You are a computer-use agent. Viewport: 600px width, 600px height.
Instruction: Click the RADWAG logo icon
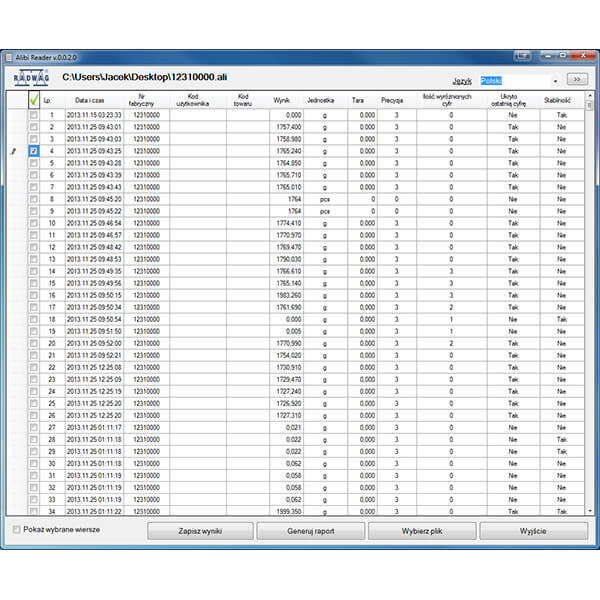coord(31,78)
